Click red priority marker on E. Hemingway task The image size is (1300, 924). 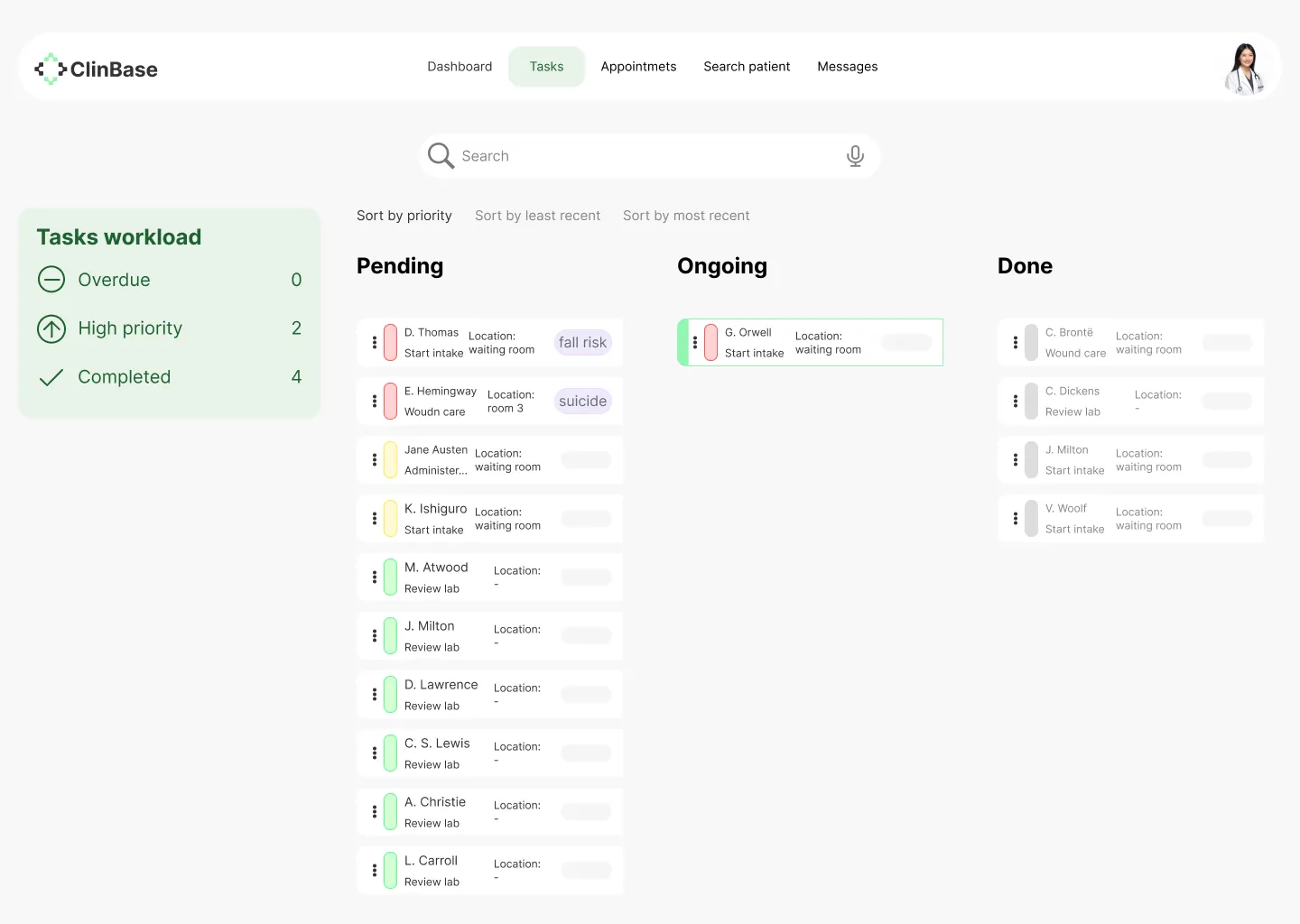tap(390, 402)
